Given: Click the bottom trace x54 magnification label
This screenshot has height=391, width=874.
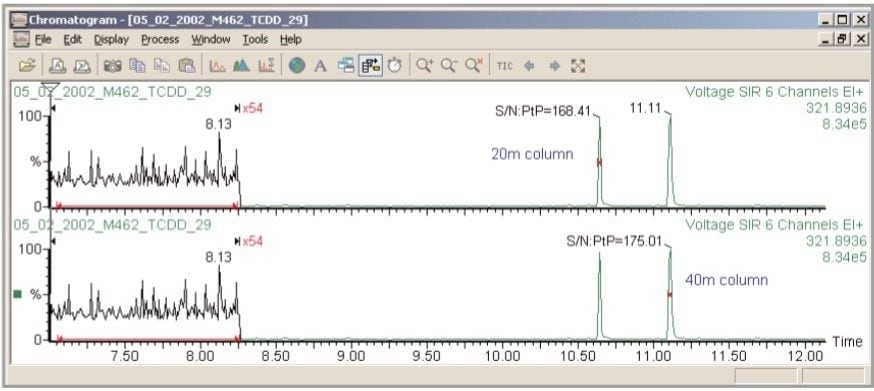Looking at the screenshot, I should (253, 242).
